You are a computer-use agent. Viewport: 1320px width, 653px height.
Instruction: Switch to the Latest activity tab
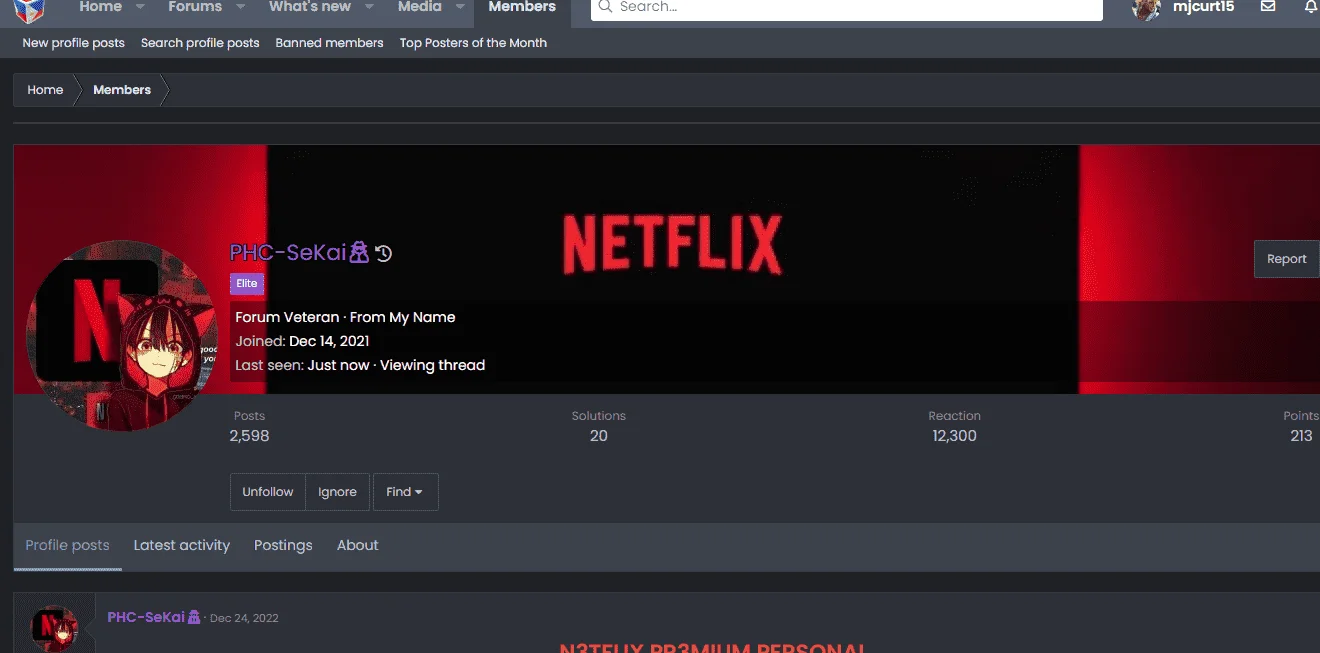[x=182, y=545]
